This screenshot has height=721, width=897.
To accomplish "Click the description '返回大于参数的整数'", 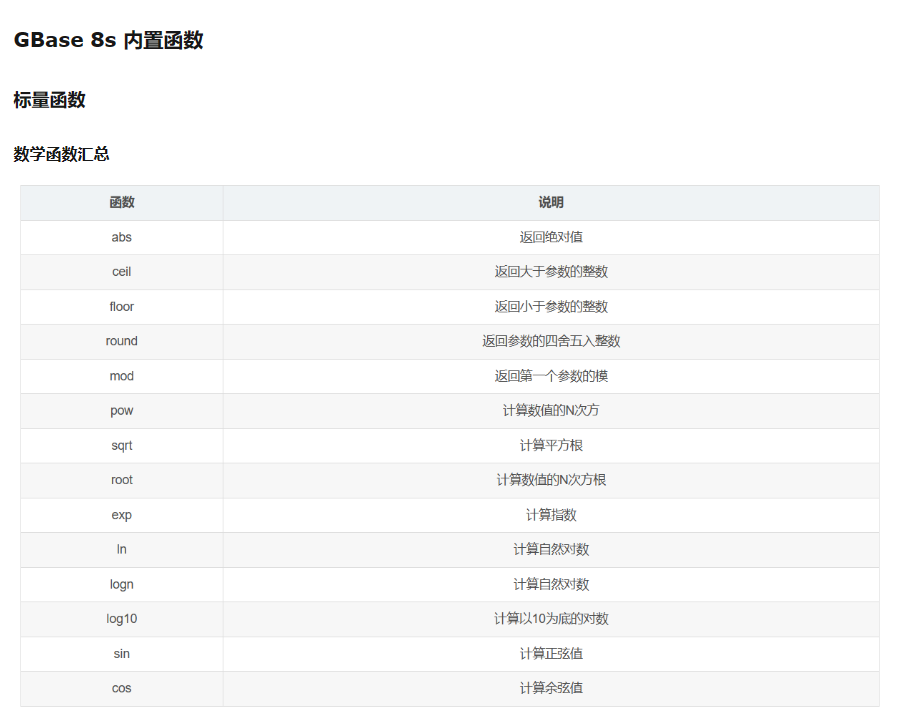I will (551, 272).
